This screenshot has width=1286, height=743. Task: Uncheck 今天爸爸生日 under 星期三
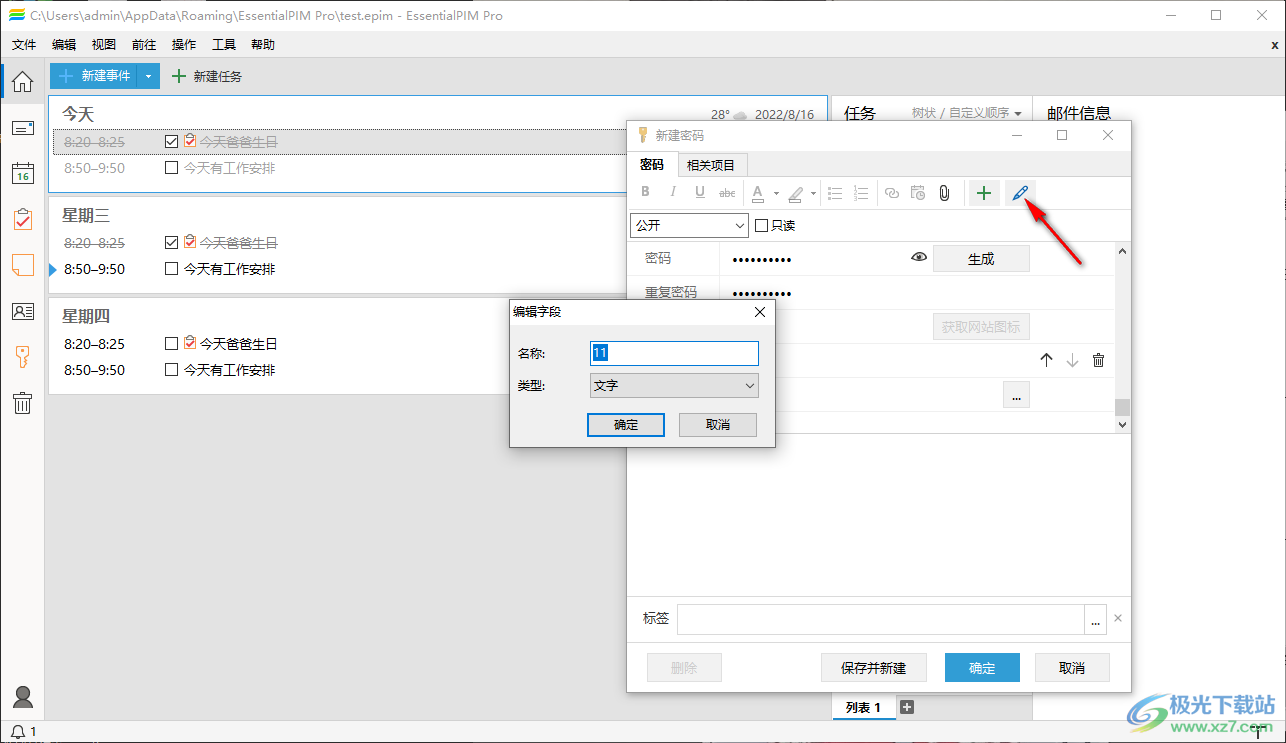pos(171,242)
